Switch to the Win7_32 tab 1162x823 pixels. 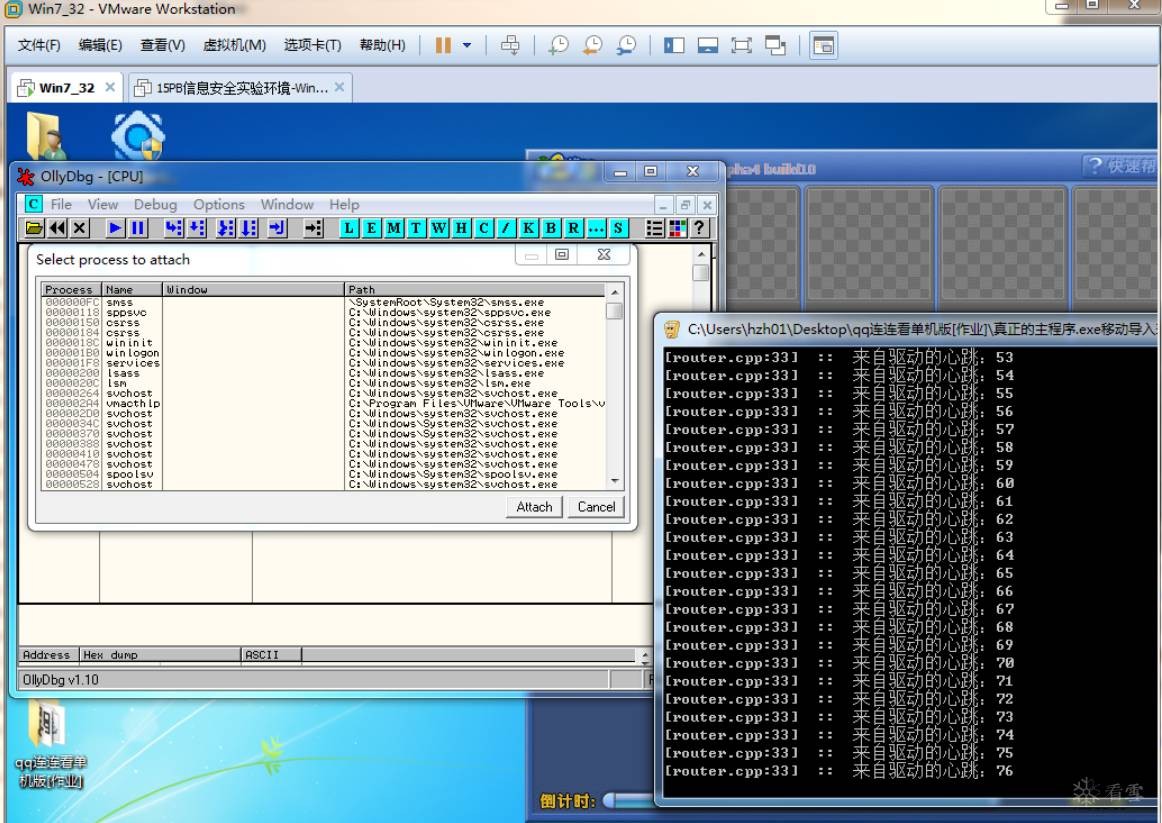(65, 87)
